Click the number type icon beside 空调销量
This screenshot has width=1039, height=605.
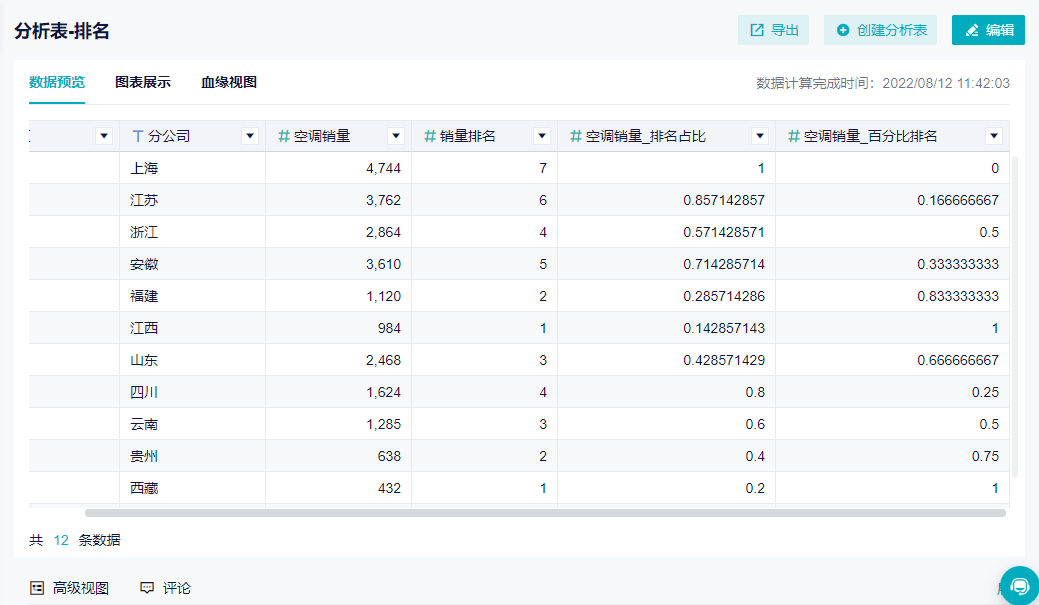pos(284,136)
